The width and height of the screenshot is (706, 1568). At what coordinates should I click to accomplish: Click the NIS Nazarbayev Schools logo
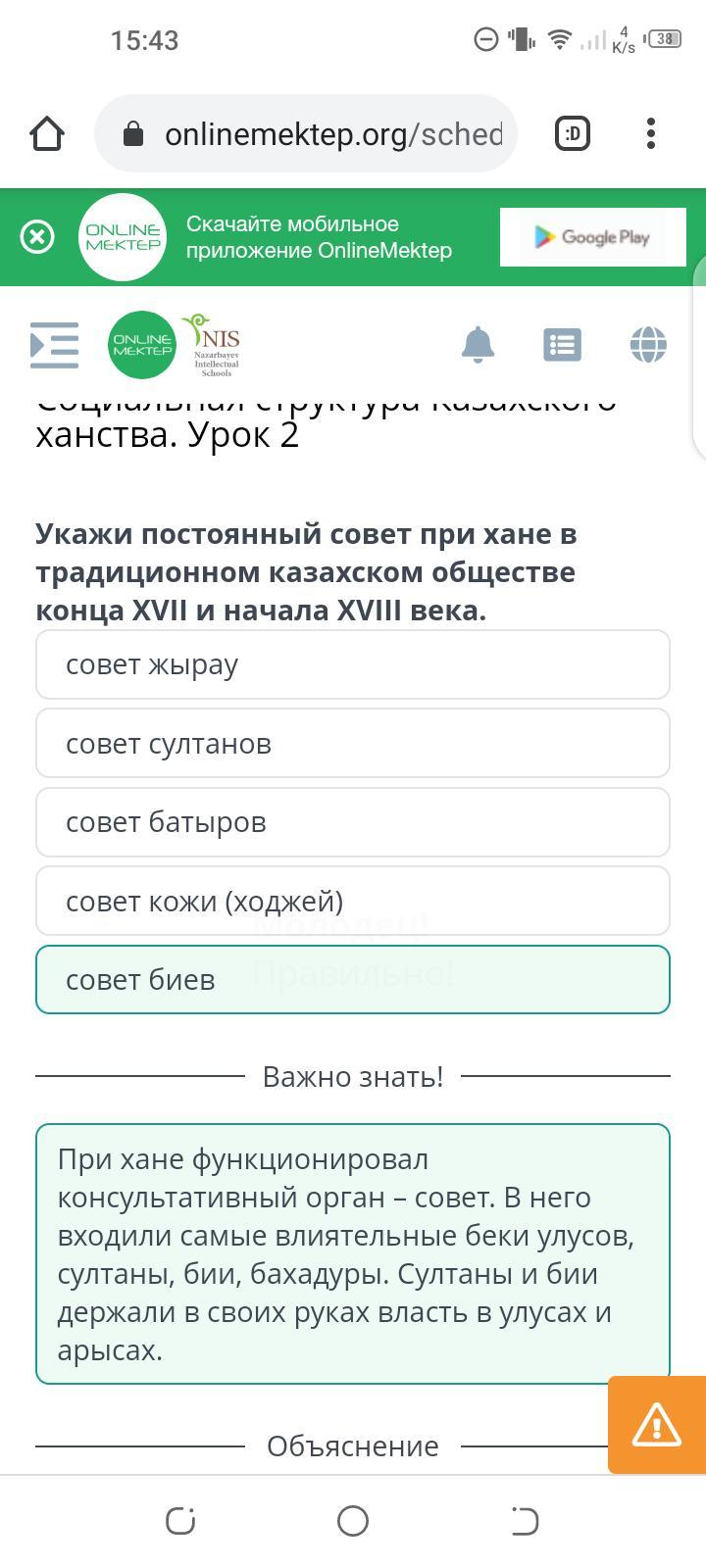pyautogui.click(x=212, y=345)
